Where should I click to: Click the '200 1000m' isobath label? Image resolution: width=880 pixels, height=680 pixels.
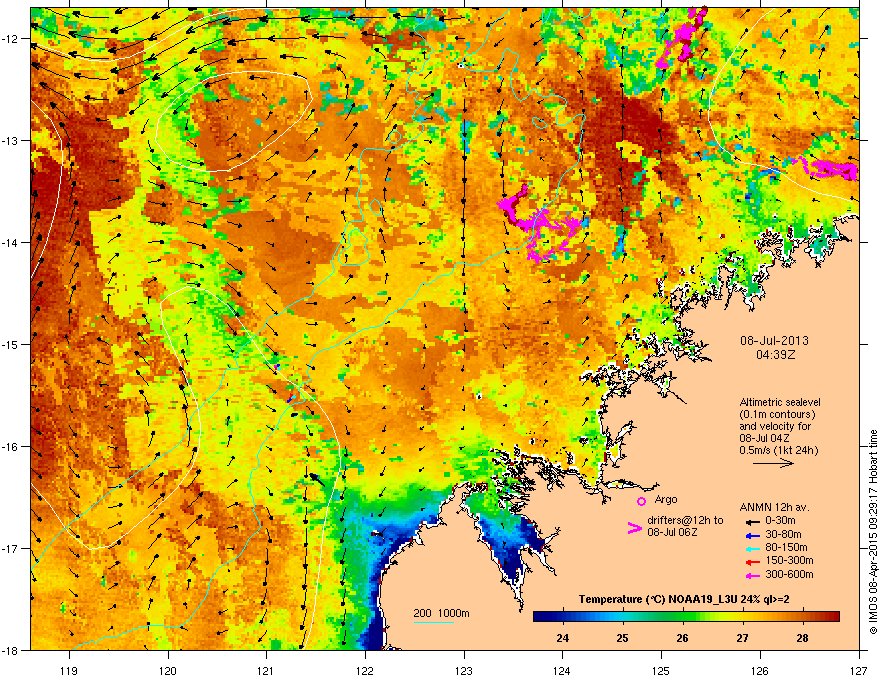pyautogui.click(x=441, y=613)
